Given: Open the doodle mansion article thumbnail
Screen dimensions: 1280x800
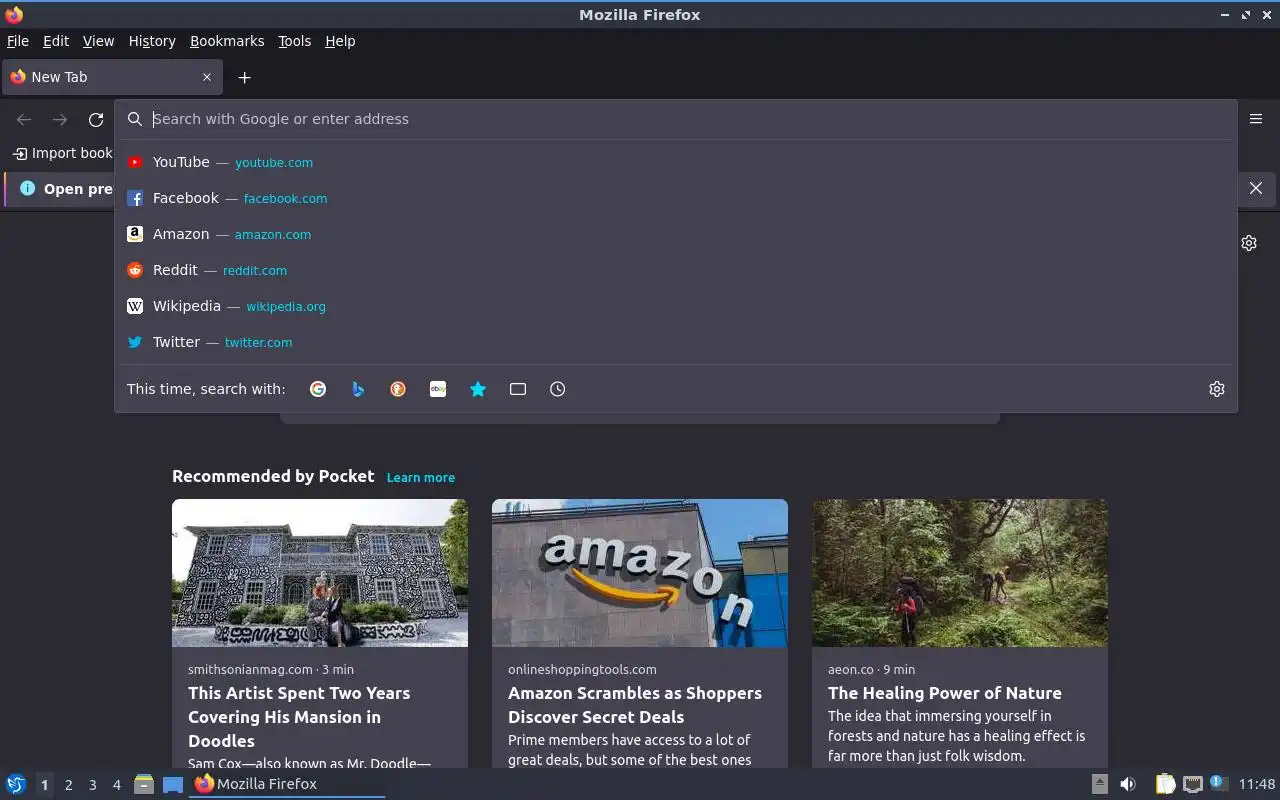Looking at the screenshot, I should [x=320, y=573].
